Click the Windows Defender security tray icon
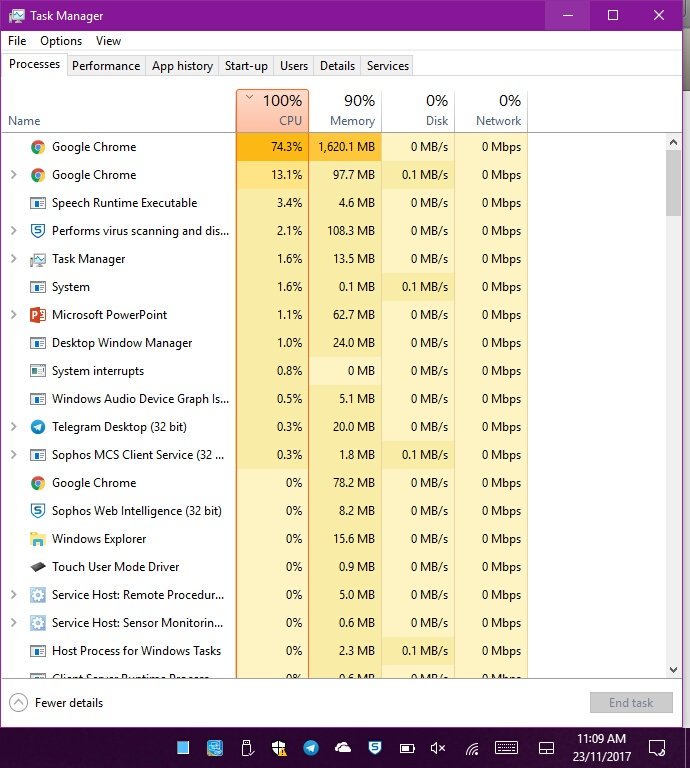This screenshot has height=768, width=690. tap(279, 748)
